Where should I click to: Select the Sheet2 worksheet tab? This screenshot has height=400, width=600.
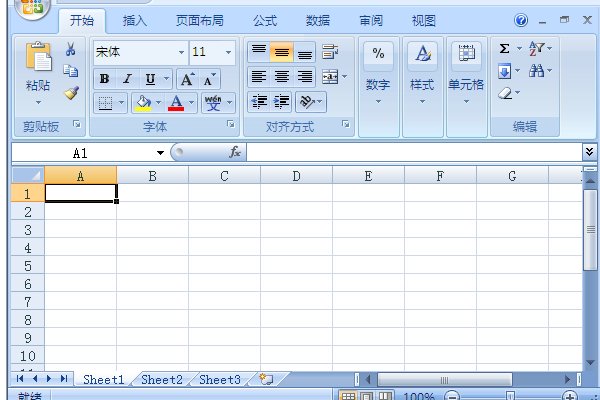[x=161, y=379]
